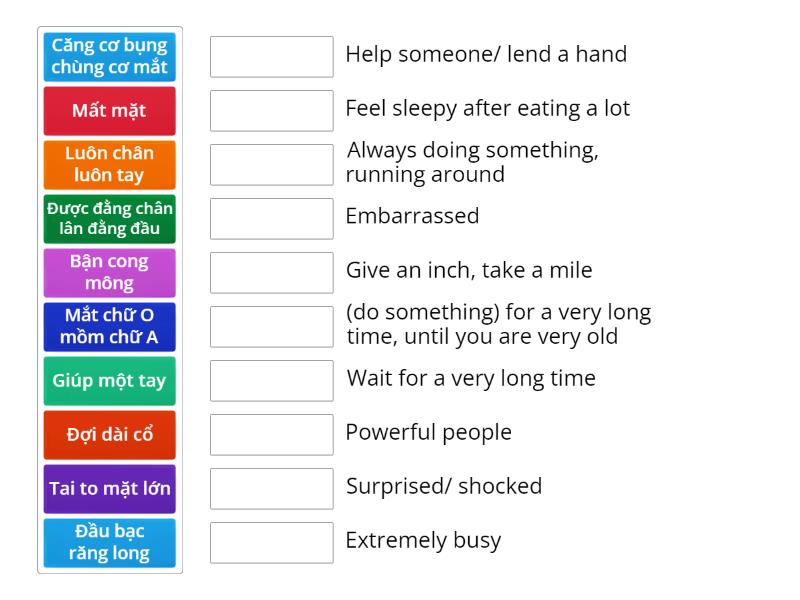Image resolution: width=800 pixels, height=600 pixels.
Task: Click the red 'Mất mặt' tile
Action: pos(110,111)
